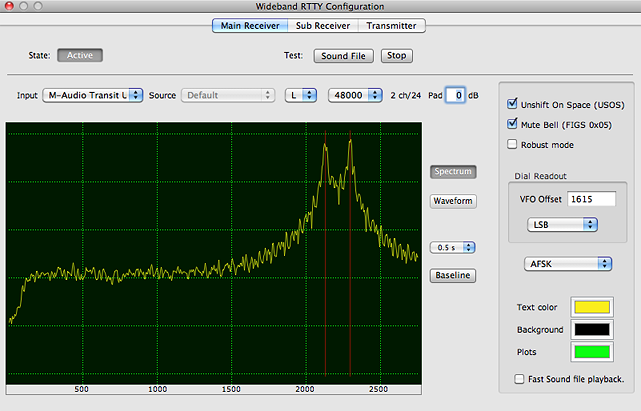Open the 0.5 s averaging dropdown
This screenshot has width=641, height=411.
coord(453,247)
